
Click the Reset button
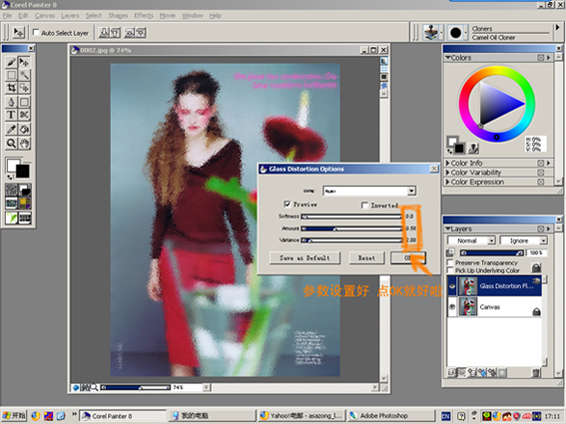coord(366,258)
